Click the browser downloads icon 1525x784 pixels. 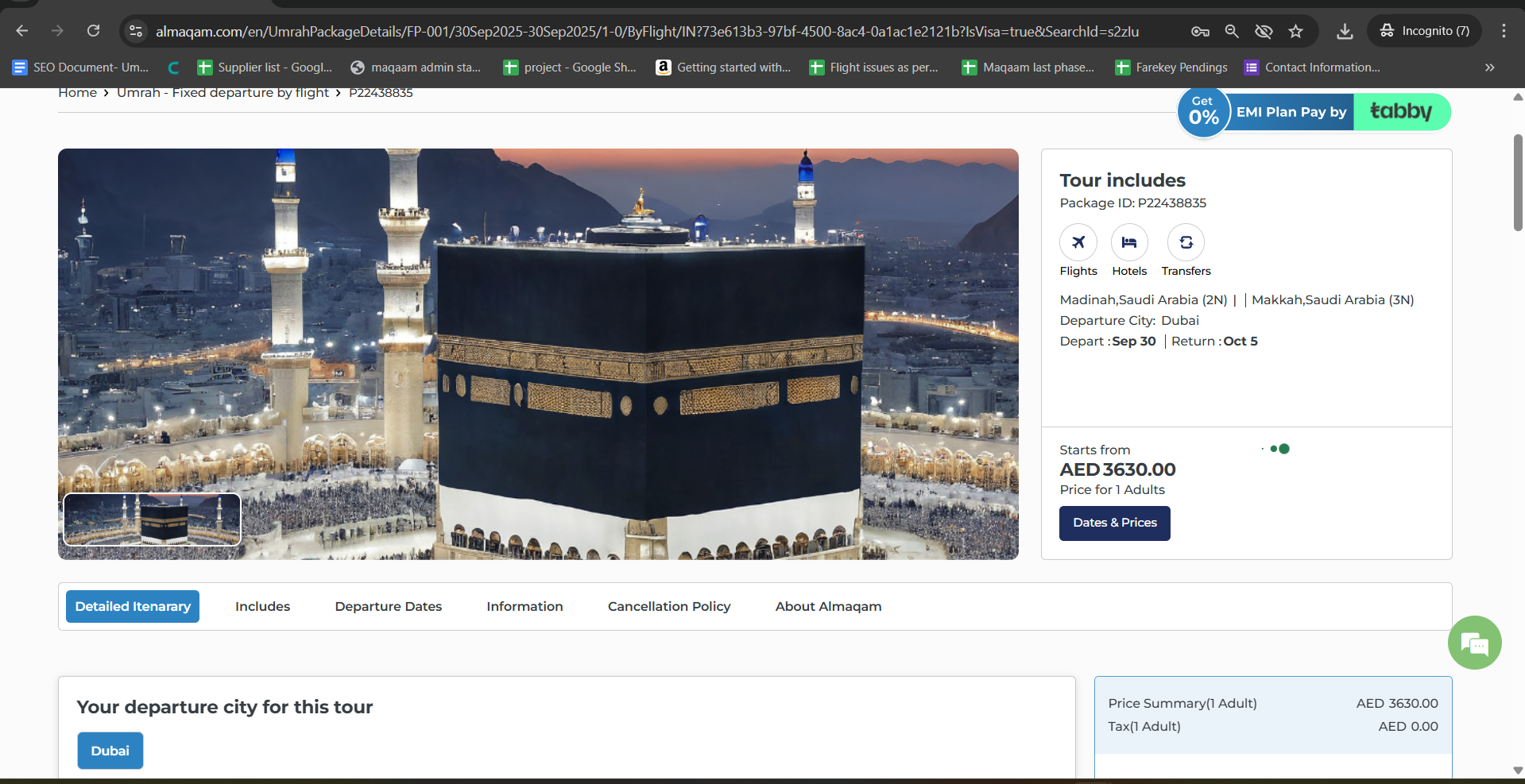coord(1344,31)
